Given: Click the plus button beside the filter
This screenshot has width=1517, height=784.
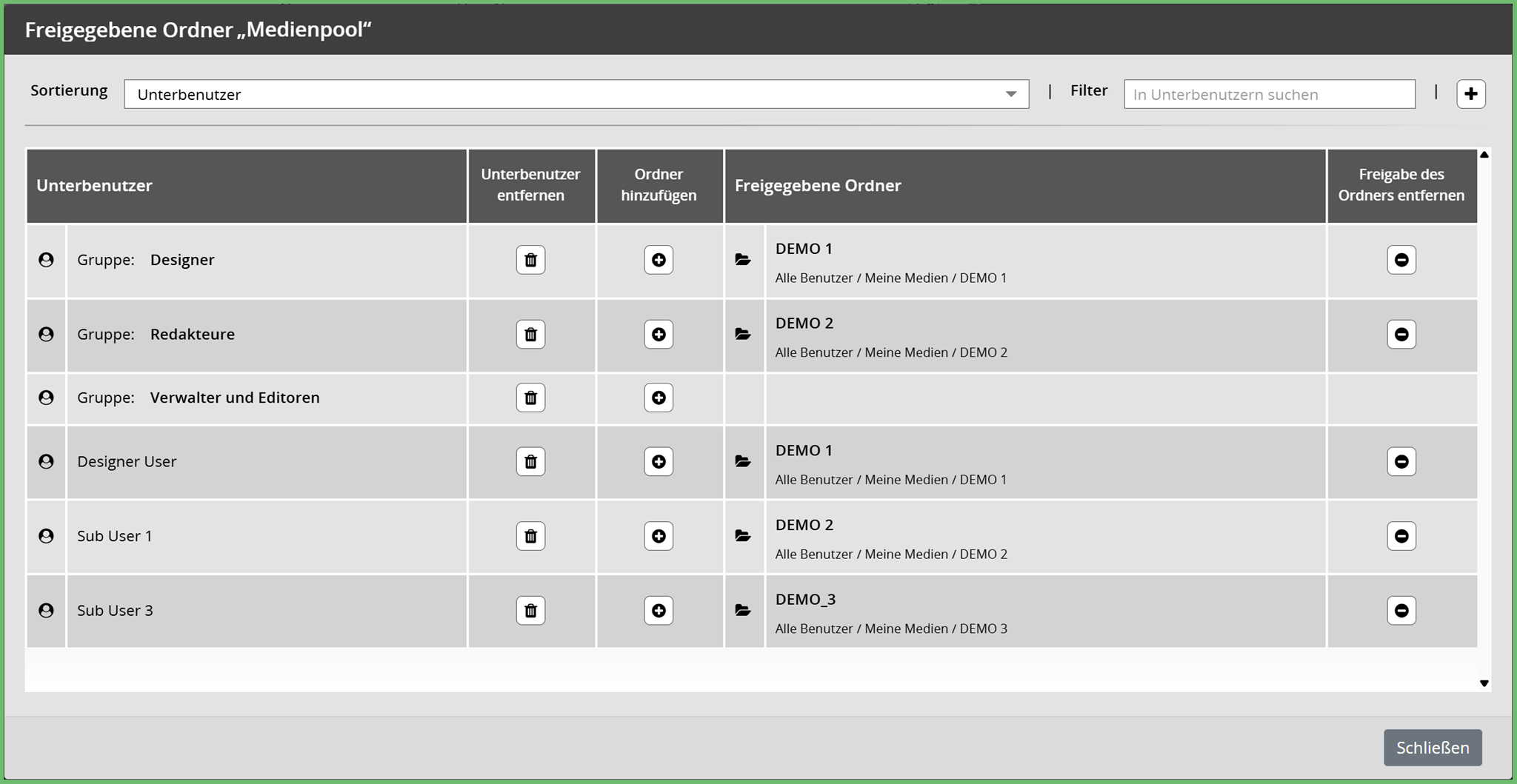Looking at the screenshot, I should pos(1470,94).
